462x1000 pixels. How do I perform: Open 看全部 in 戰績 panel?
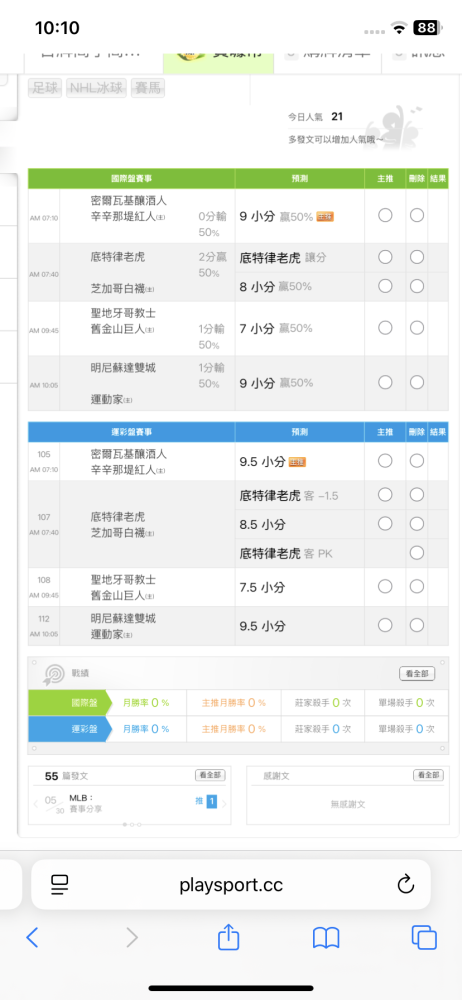[x=417, y=673]
